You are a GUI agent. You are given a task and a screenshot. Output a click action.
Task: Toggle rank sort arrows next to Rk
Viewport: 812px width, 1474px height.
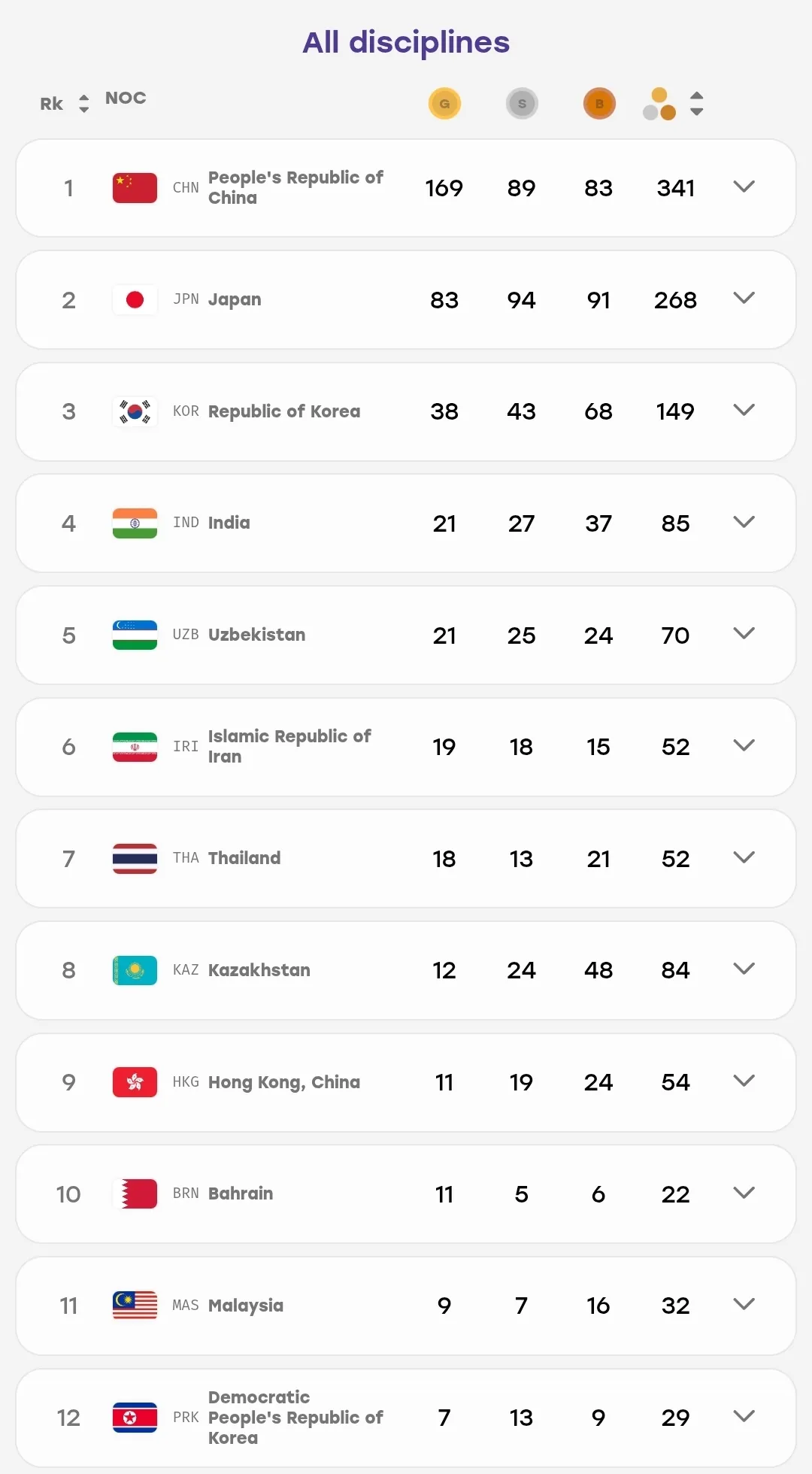(84, 104)
